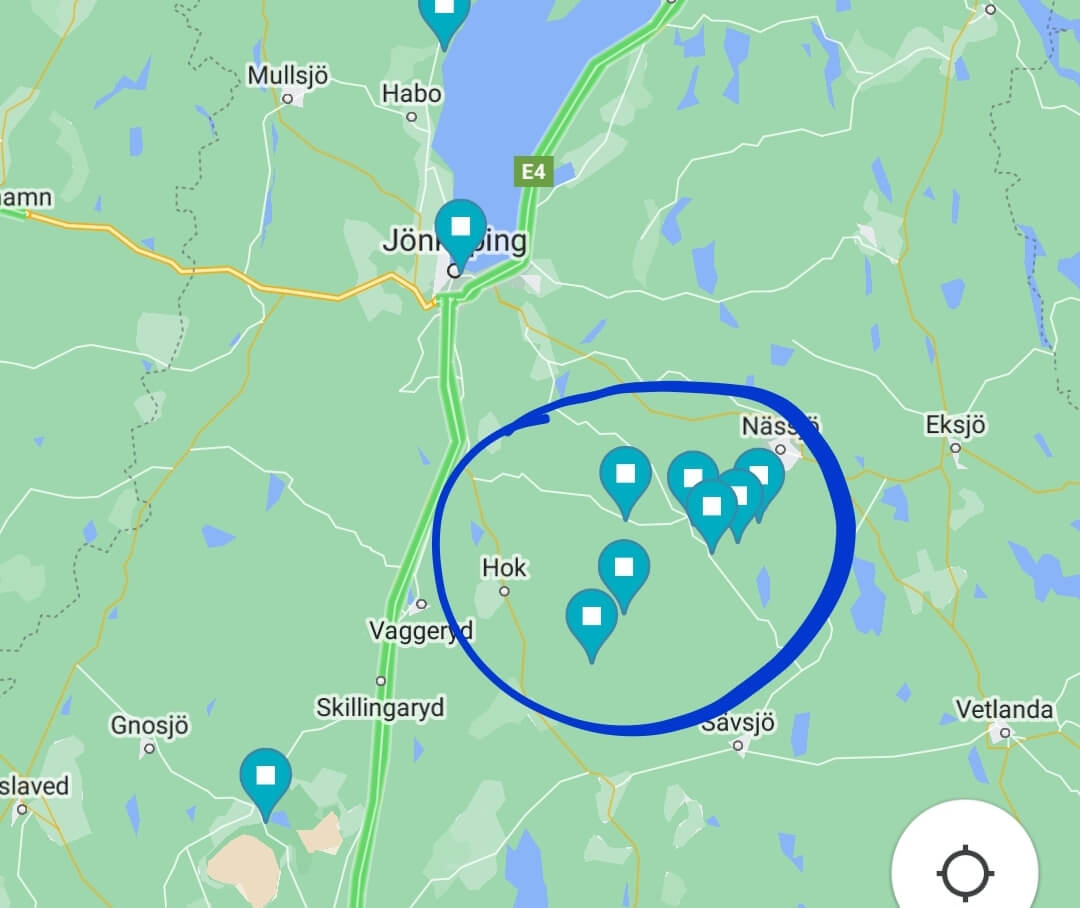Tap the Sävsjö place label

pyautogui.click(x=738, y=723)
